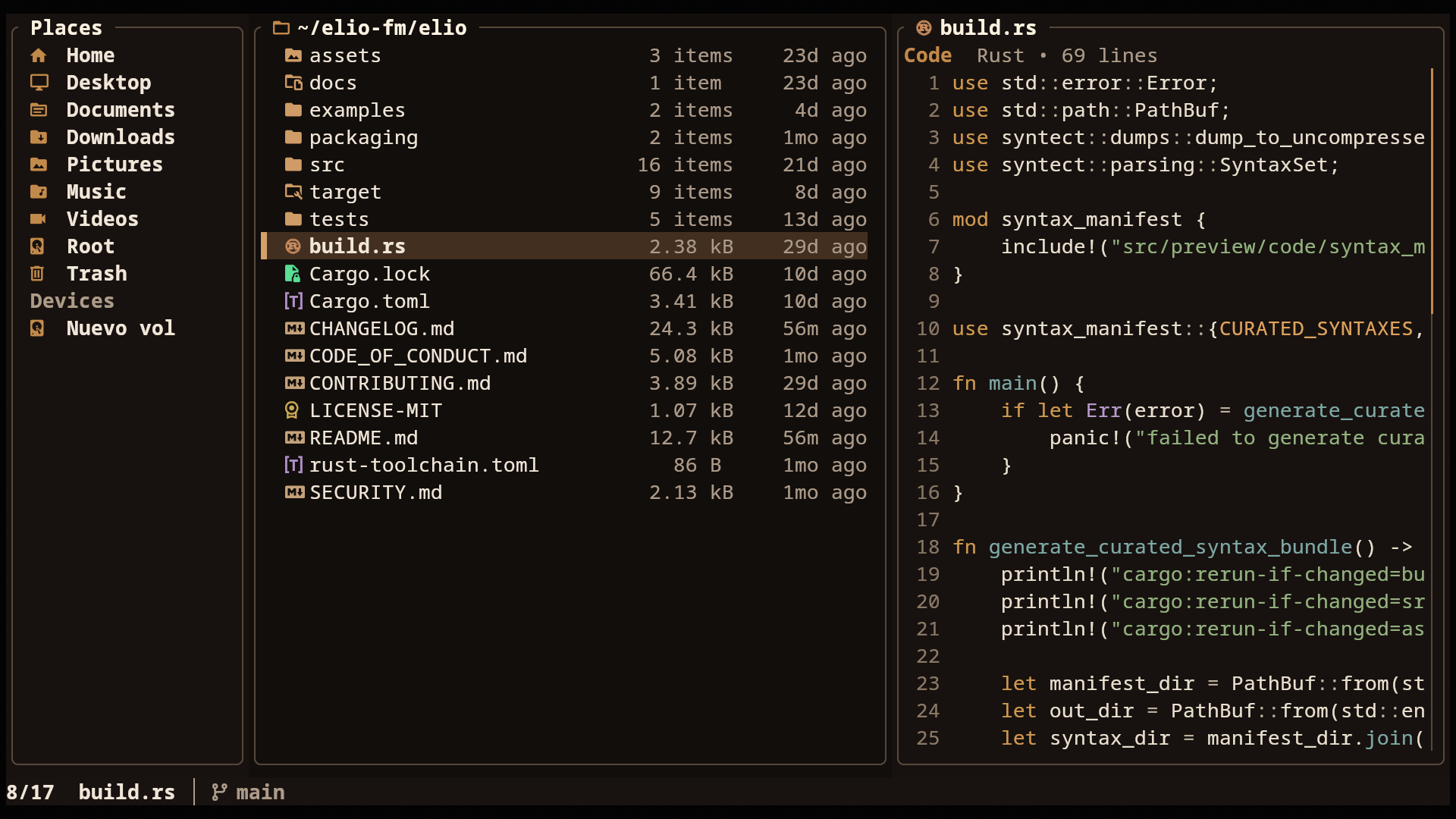Viewport: 1456px width, 819px height.
Task: Open the packaging folder
Action: [565, 137]
